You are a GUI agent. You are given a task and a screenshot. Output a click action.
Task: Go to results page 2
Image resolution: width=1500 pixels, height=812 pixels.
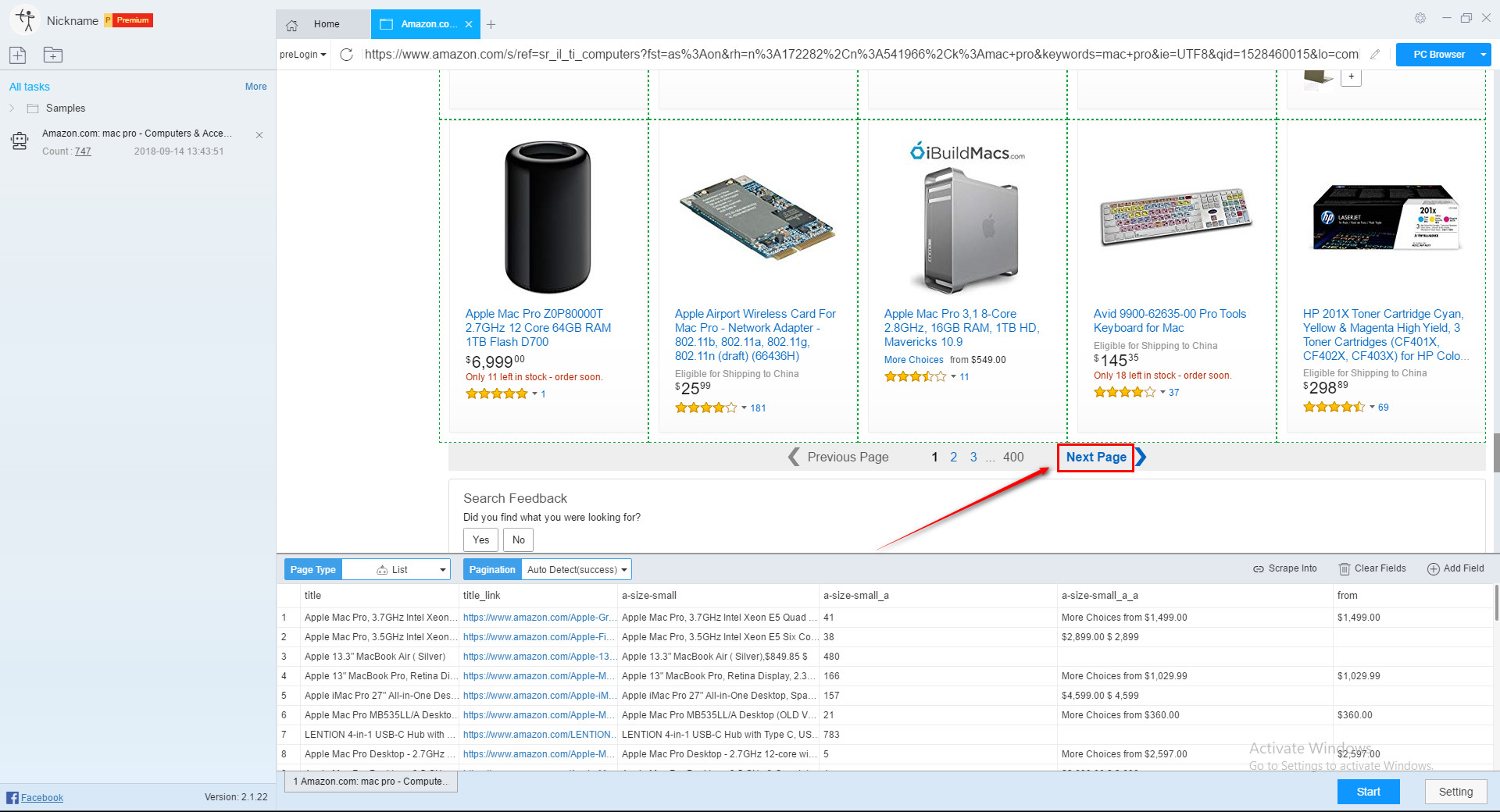[953, 457]
